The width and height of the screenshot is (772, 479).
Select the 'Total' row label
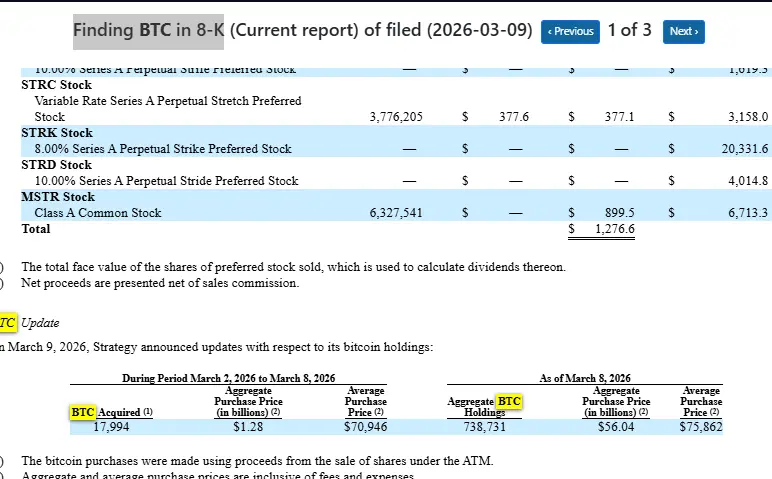point(36,229)
